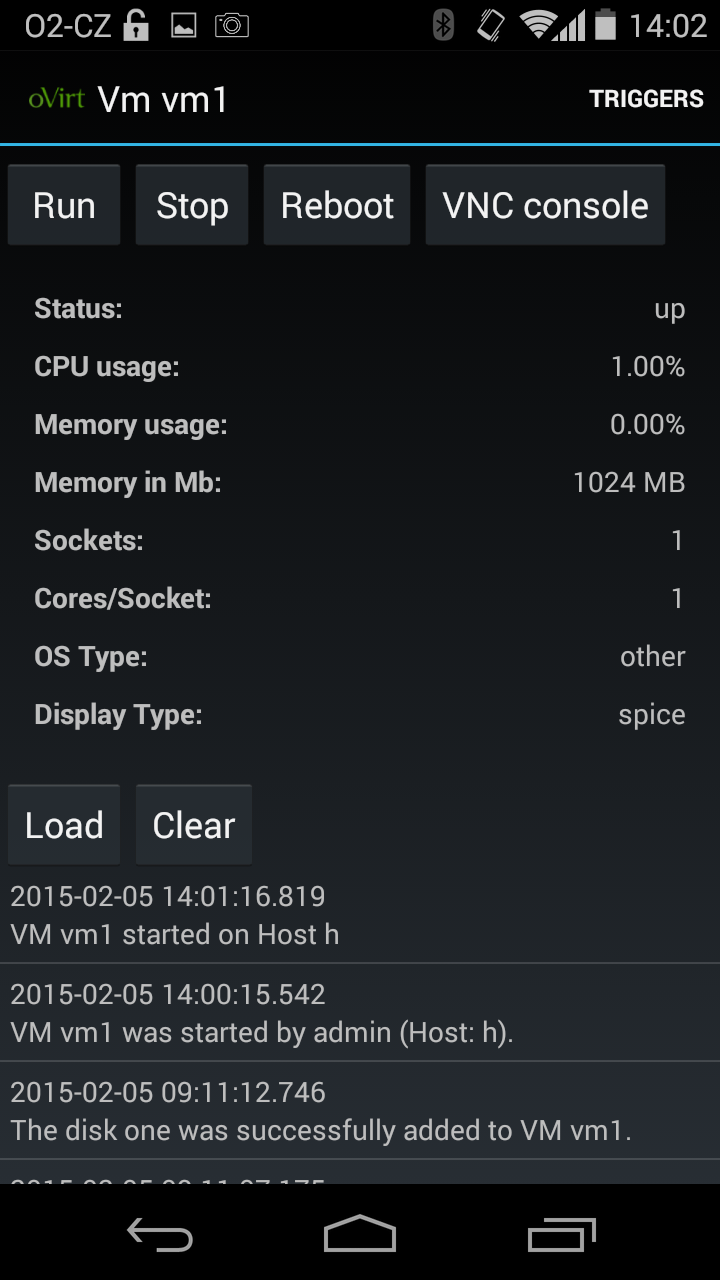The image size is (720, 1280).
Task: Open recent apps navigation icon
Action: [x=561, y=1235]
